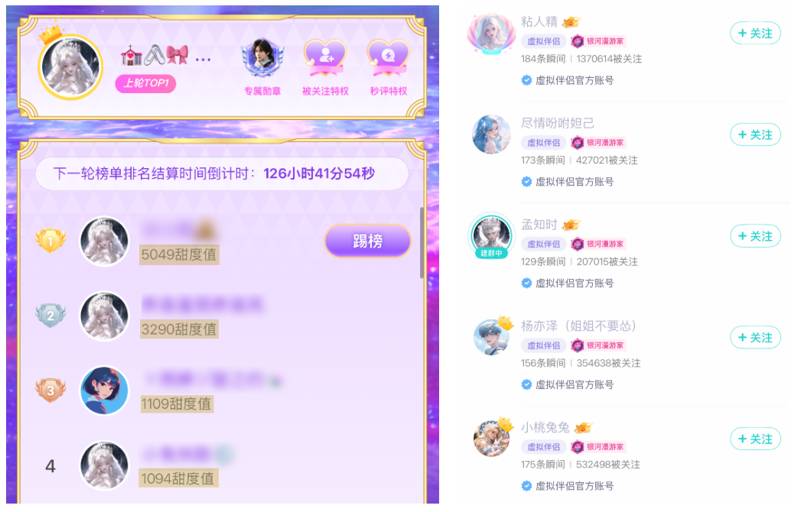This screenshot has width=800, height=512.
Task: Follow 杨亦泽 using the 关注 button
Action: coord(755,338)
